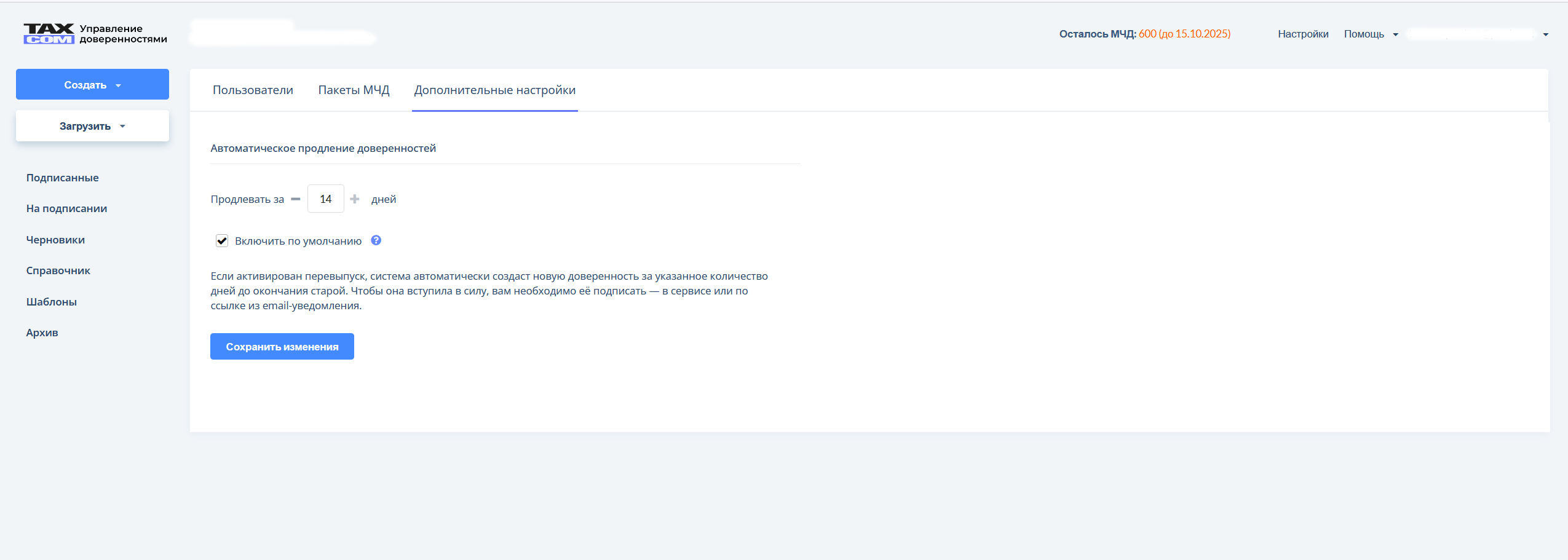Switch to the 'Пользователи' tab
The image size is (1568, 560).
tap(253, 90)
